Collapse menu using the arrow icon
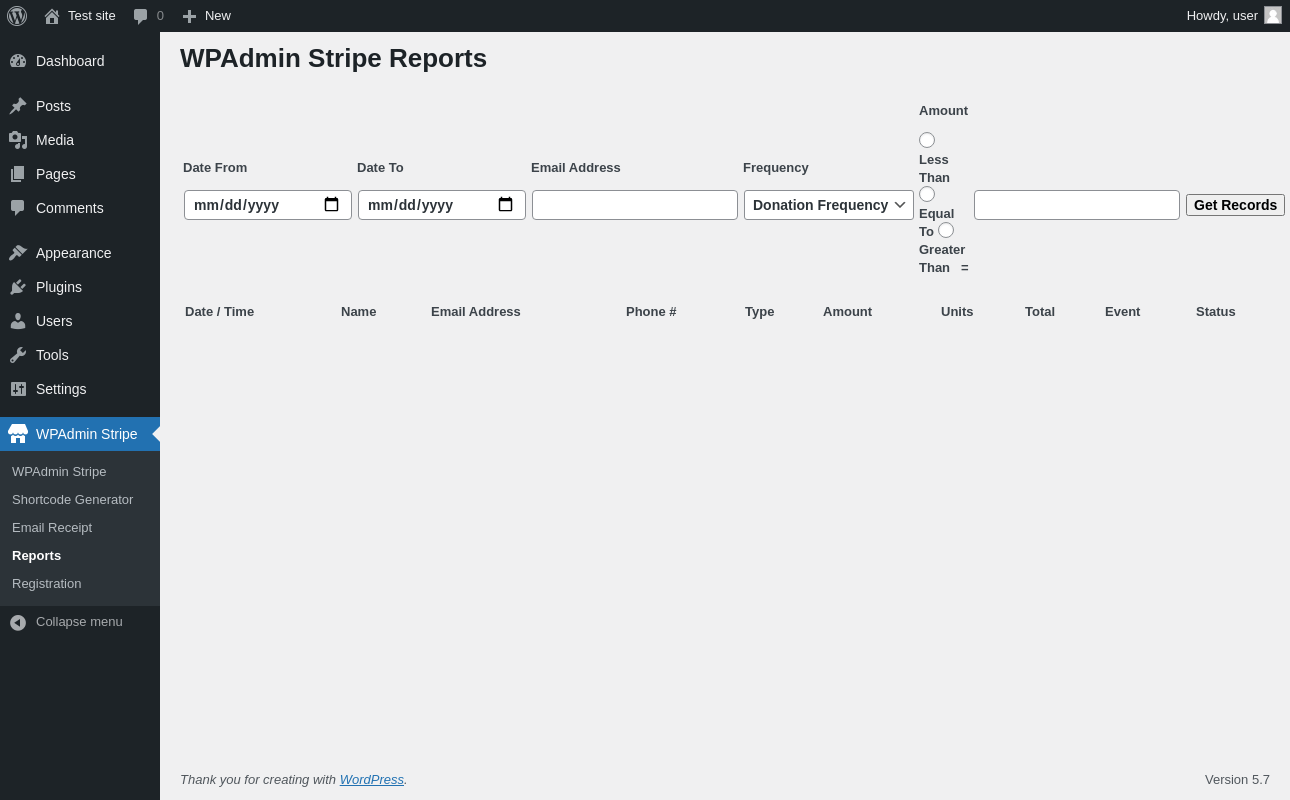The image size is (1290, 800). [x=18, y=622]
